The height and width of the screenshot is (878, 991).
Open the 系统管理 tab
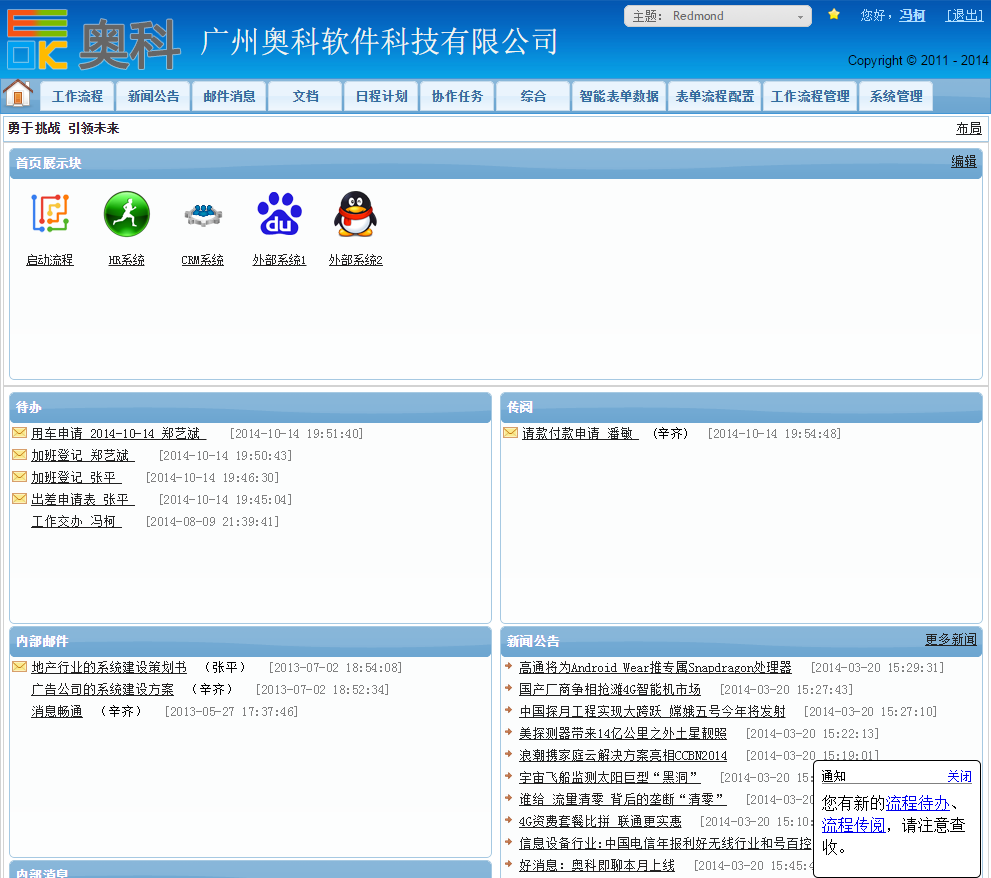click(896, 97)
